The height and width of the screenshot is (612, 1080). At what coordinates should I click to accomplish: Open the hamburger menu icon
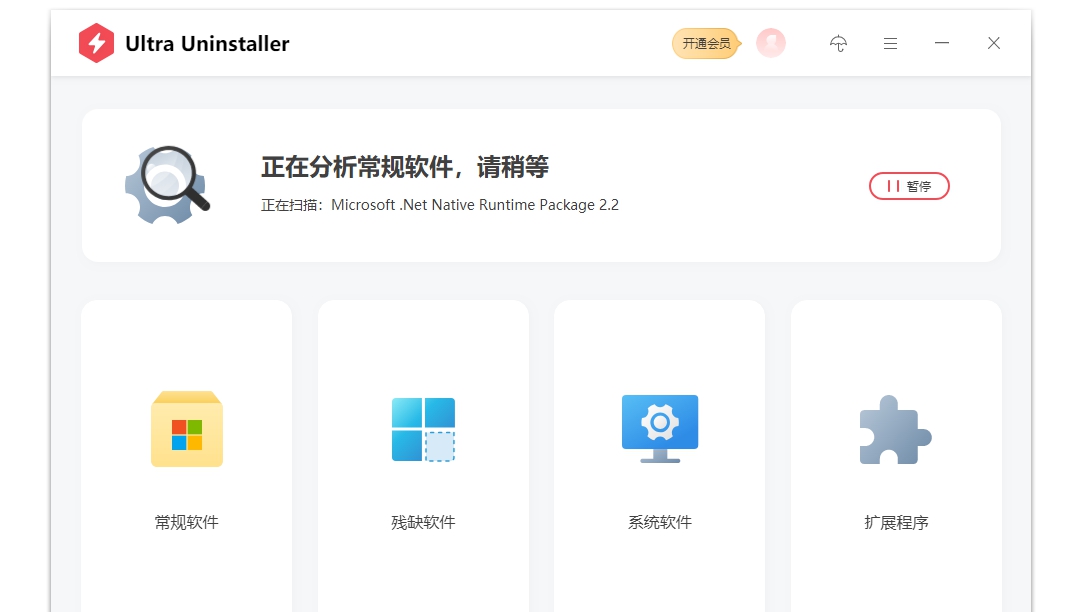pyautogui.click(x=890, y=43)
